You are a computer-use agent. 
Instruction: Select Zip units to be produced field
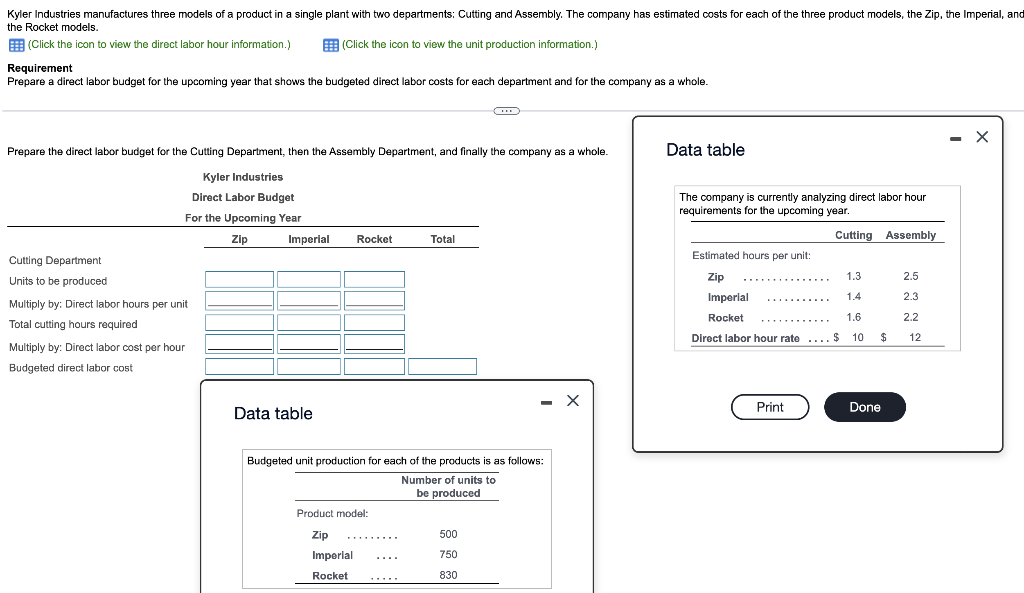[x=240, y=280]
